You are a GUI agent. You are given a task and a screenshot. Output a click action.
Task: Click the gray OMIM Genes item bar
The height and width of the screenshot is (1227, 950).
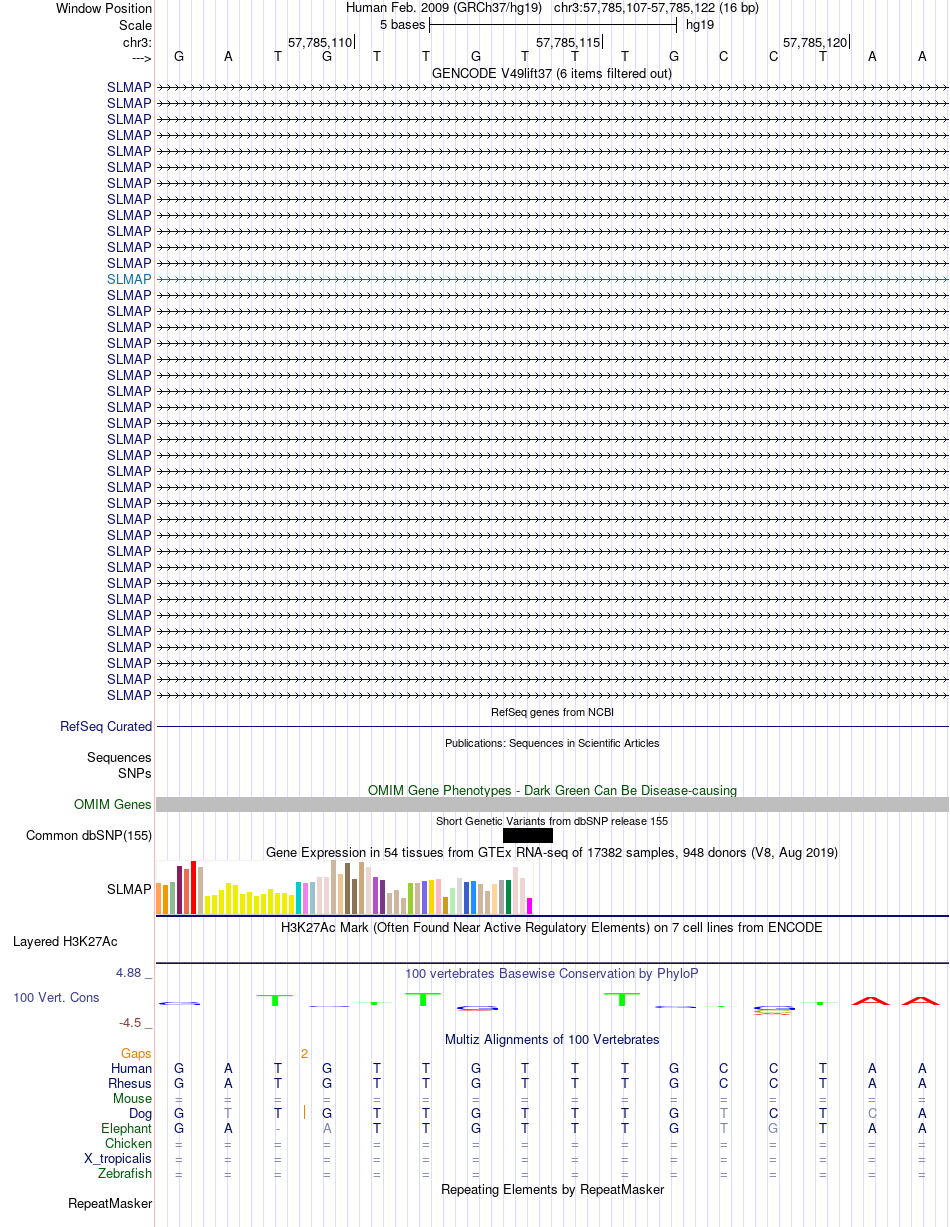(x=552, y=804)
